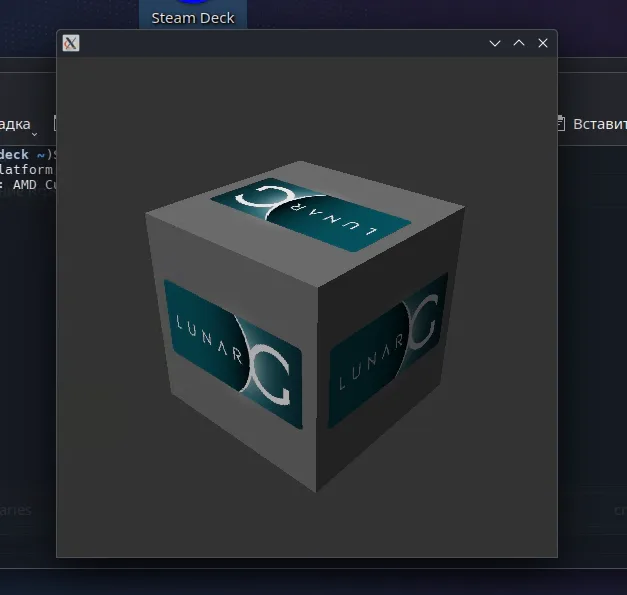Click the terminal line ending in latform
Screen dimensions: 627x595
tap(26, 170)
